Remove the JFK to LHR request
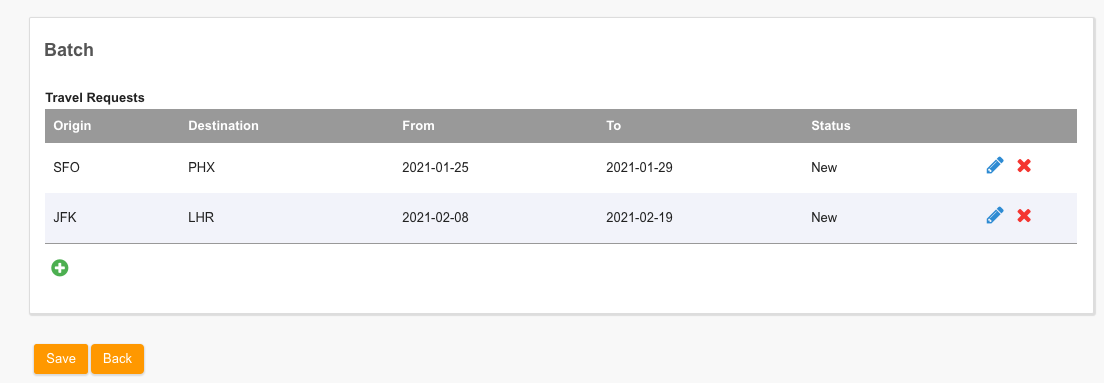This screenshot has width=1104, height=383. tap(1024, 215)
